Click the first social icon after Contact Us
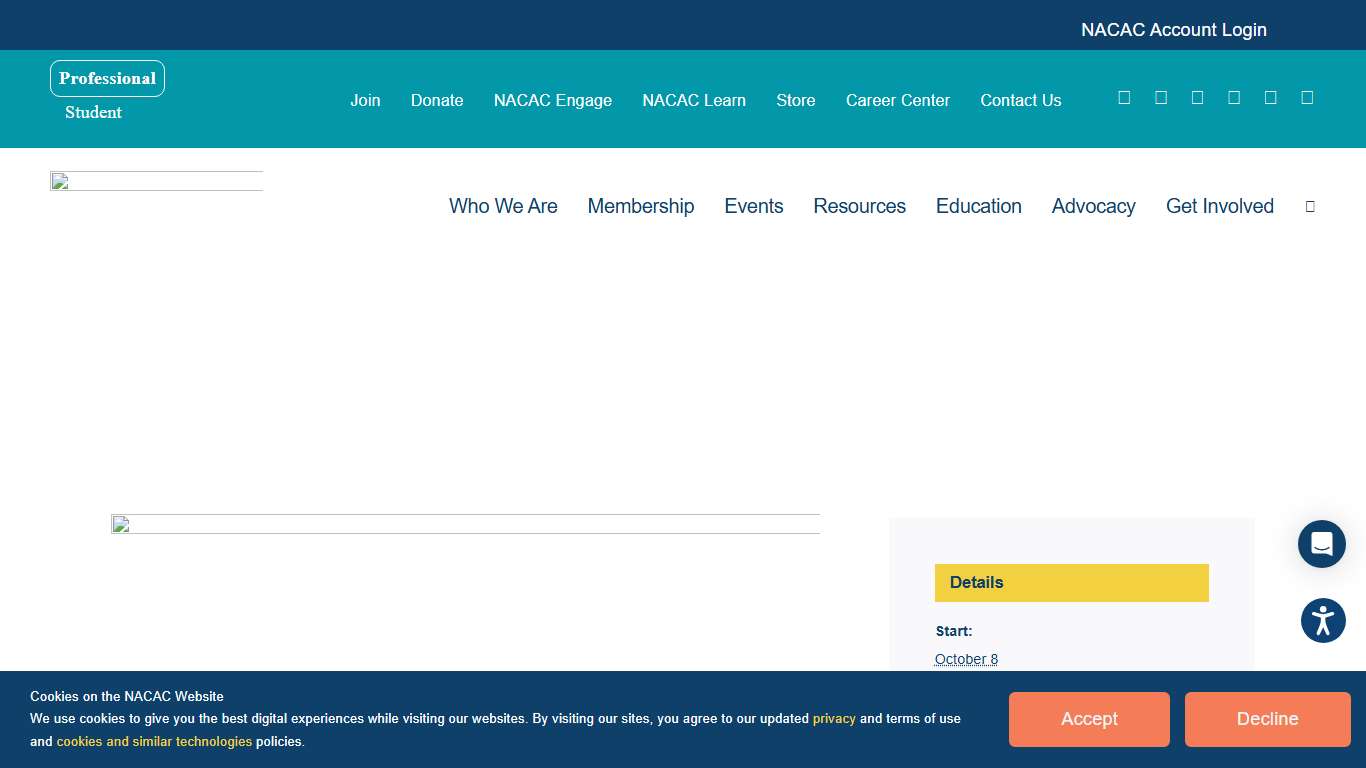 (1124, 97)
